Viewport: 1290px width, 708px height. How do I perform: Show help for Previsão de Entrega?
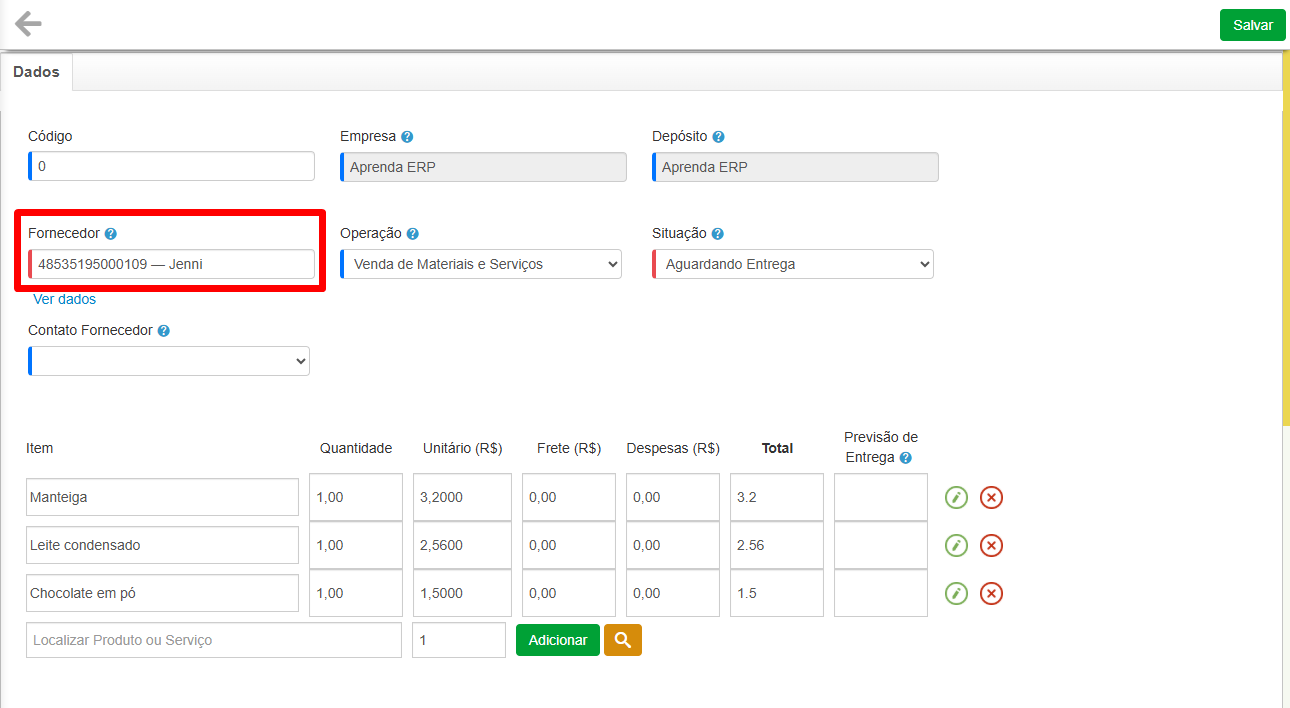(905, 458)
